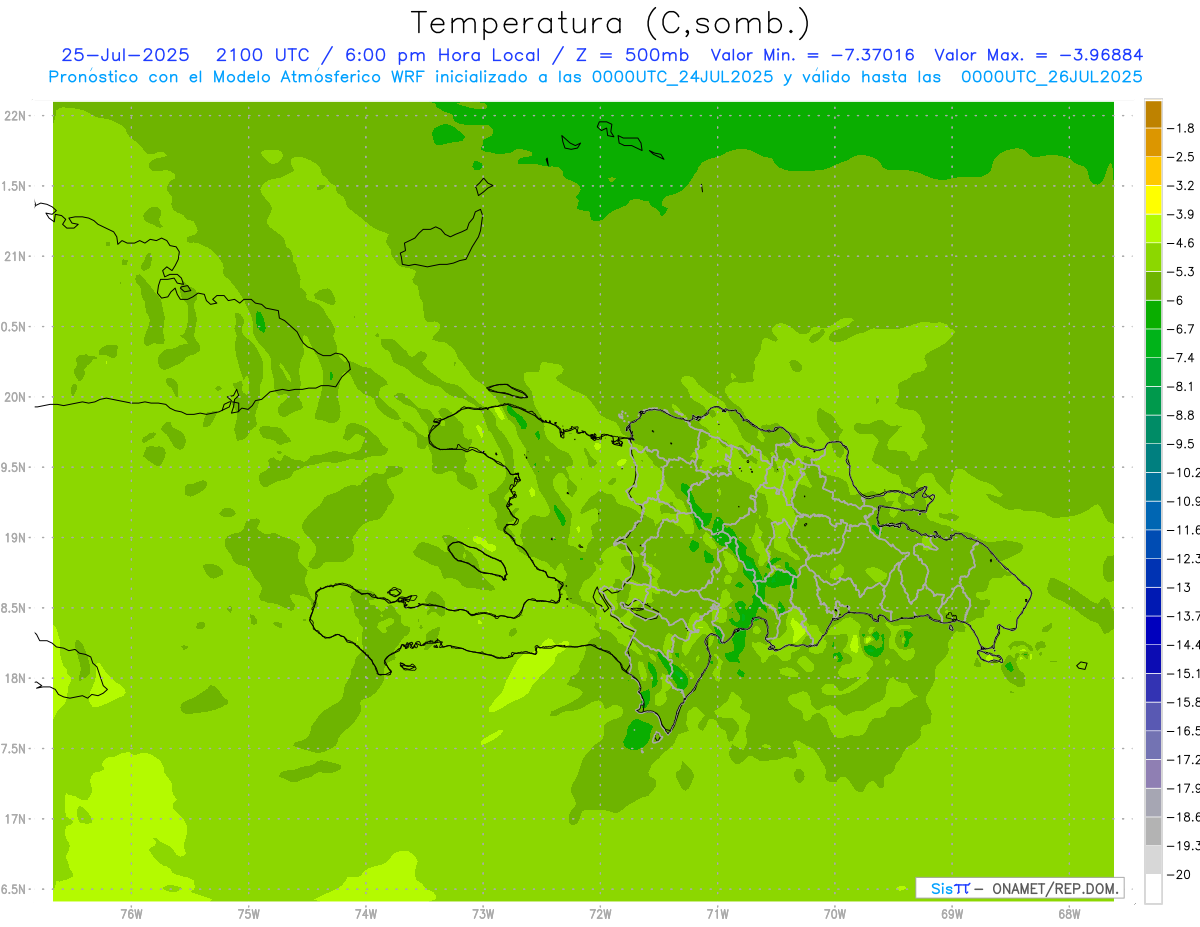Click the '76W' longitude label
This screenshot has width=1200, height=927.
point(131,914)
